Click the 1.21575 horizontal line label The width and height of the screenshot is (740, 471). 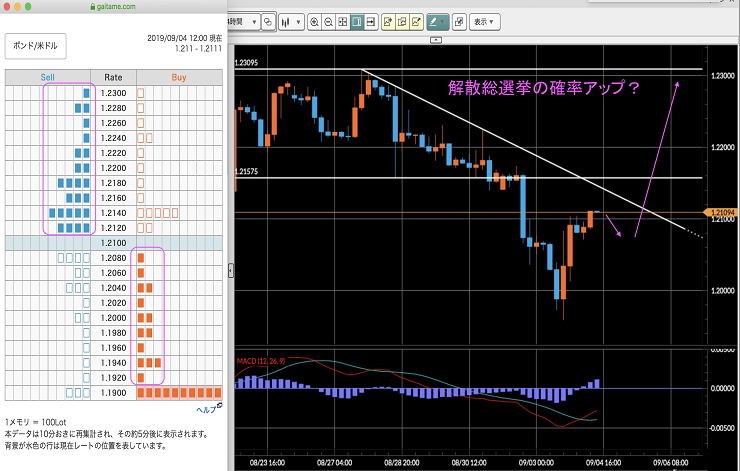247,171
